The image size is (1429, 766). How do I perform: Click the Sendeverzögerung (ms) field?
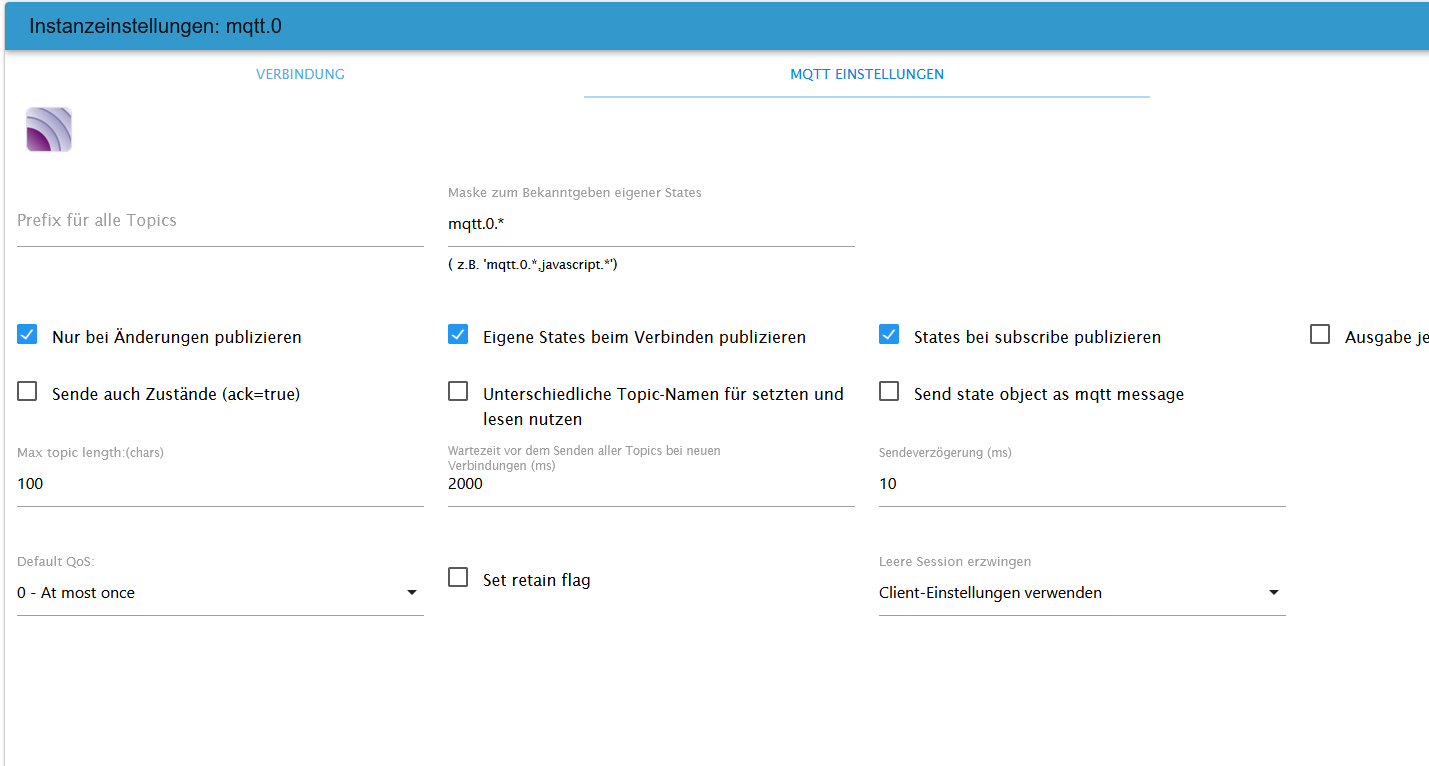(1082, 484)
